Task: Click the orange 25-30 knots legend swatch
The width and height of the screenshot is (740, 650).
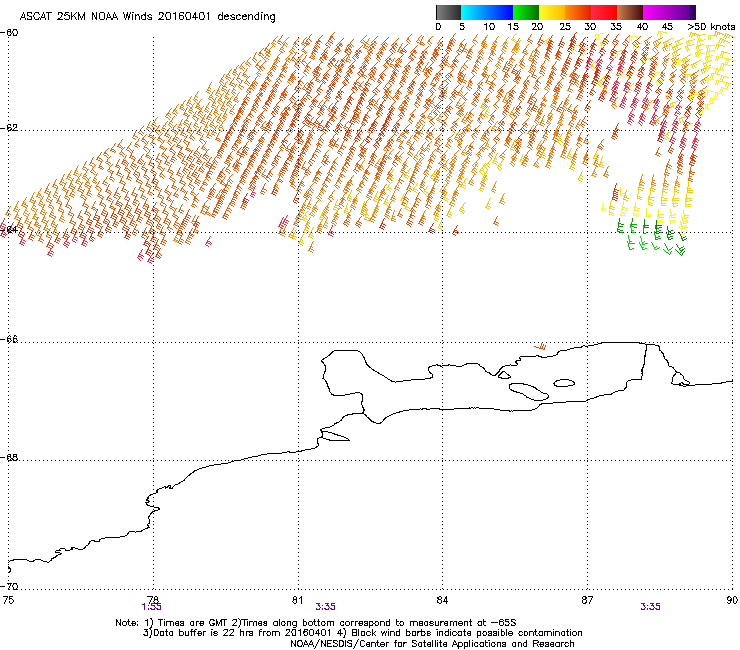Action: 578,12
